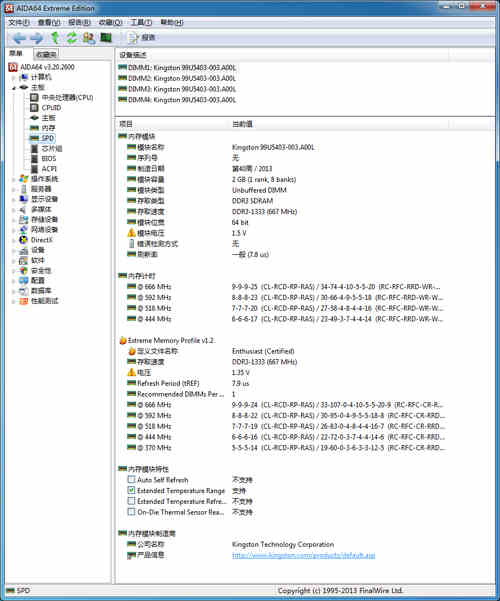Expand the 计算机 tree node arrow
Image resolution: width=500 pixels, height=601 pixels.
pyautogui.click(x=14, y=77)
